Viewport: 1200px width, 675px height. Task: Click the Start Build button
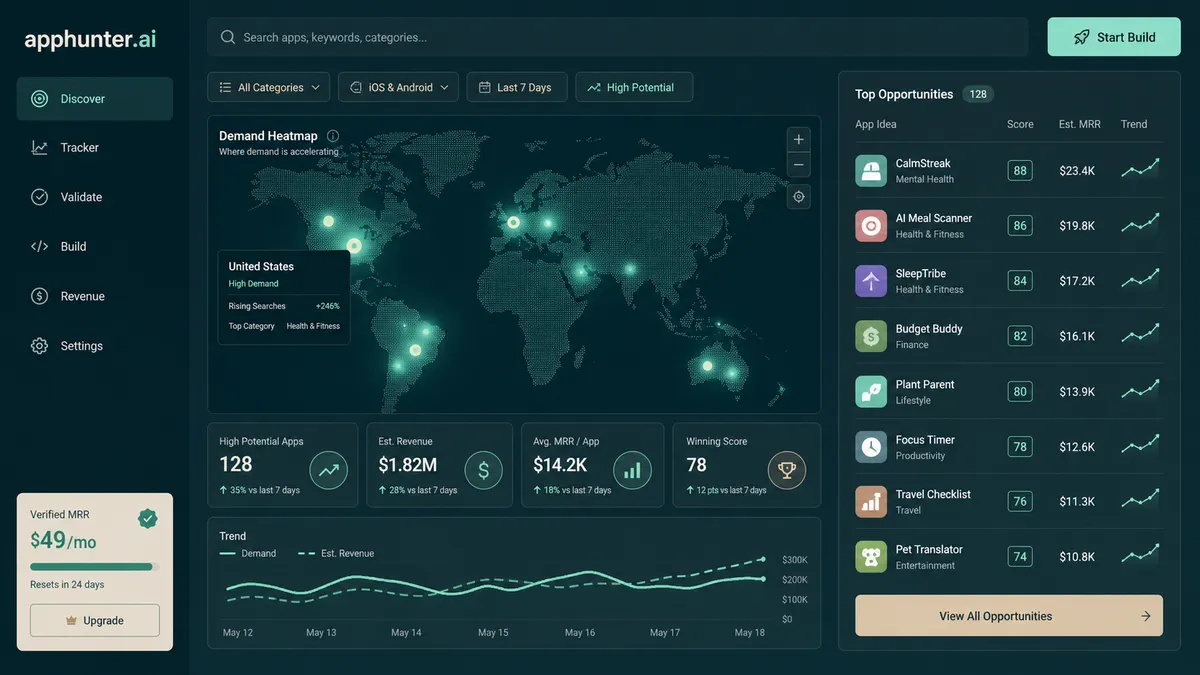[x=1114, y=37]
